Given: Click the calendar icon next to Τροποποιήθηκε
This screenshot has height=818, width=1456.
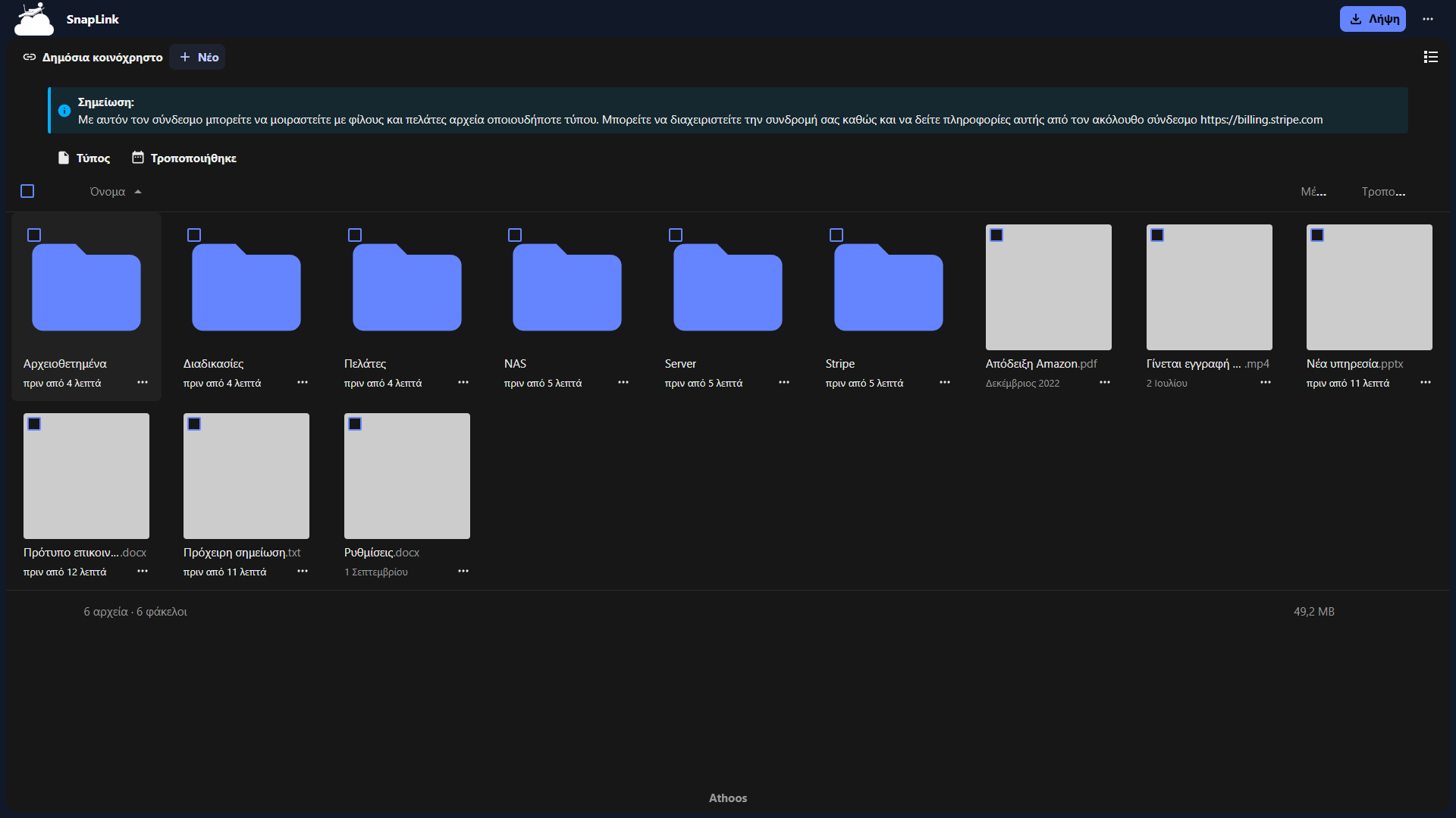Looking at the screenshot, I should (138, 158).
